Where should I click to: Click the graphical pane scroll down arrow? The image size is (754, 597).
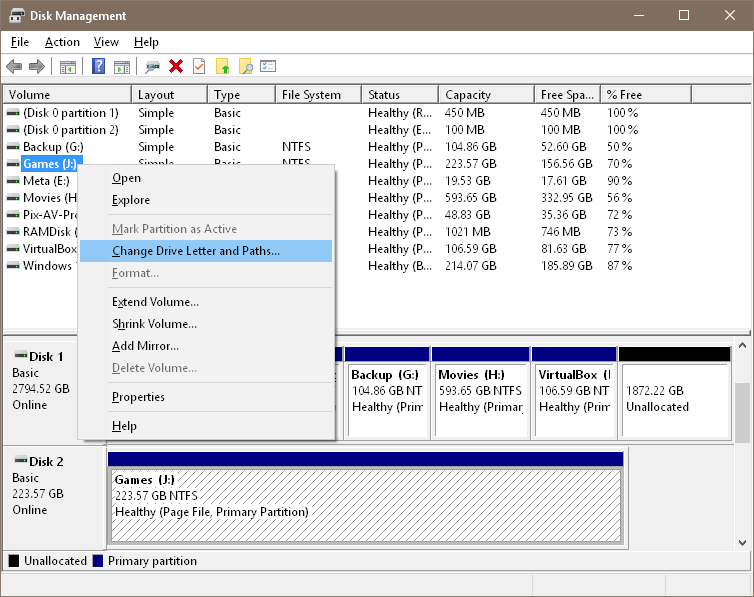click(742, 543)
